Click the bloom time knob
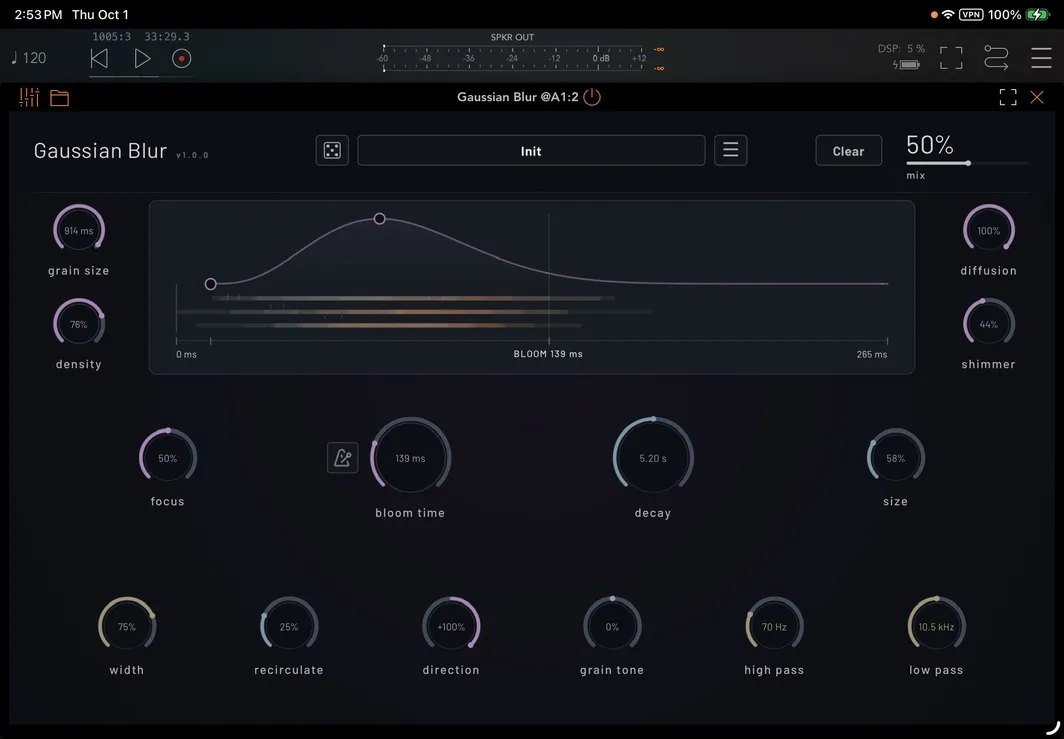Image resolution: width=1064 pixels, height=739 pixels. point(411,458)
